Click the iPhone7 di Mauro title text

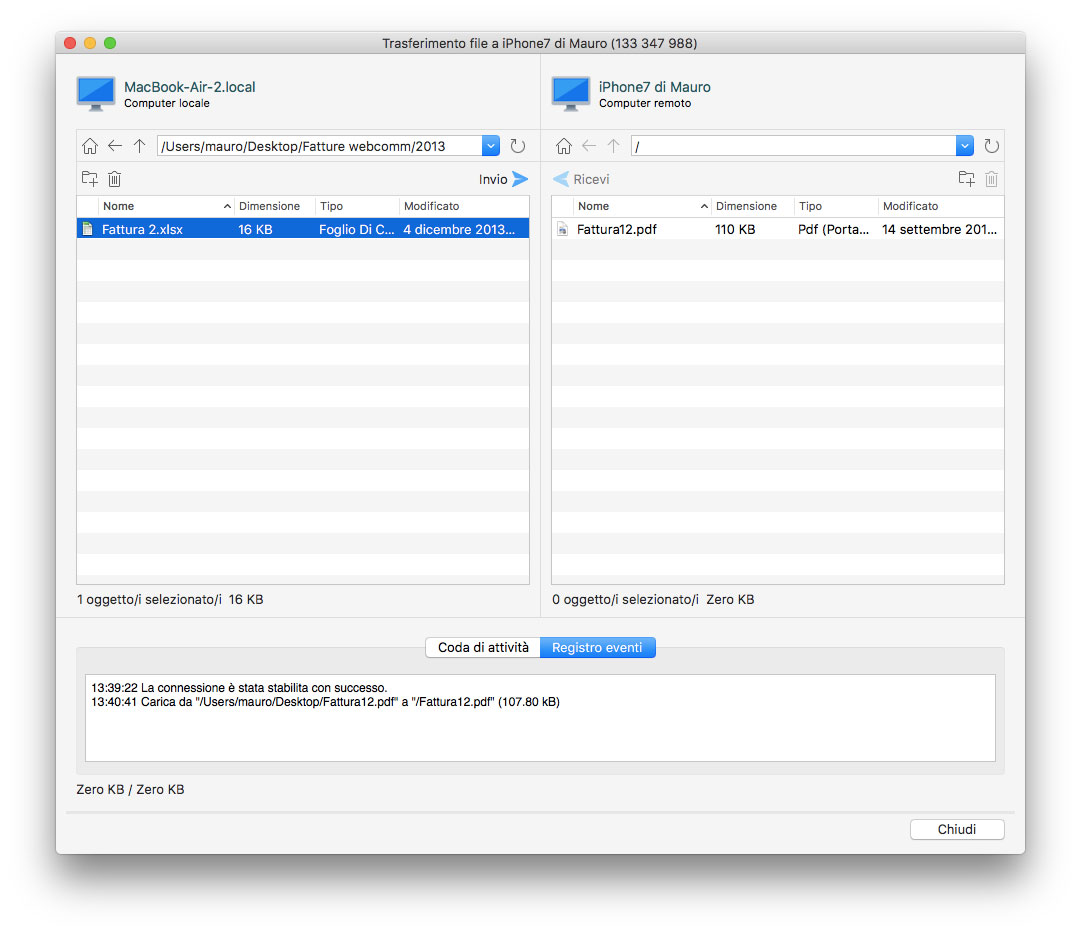pos(654,87)
